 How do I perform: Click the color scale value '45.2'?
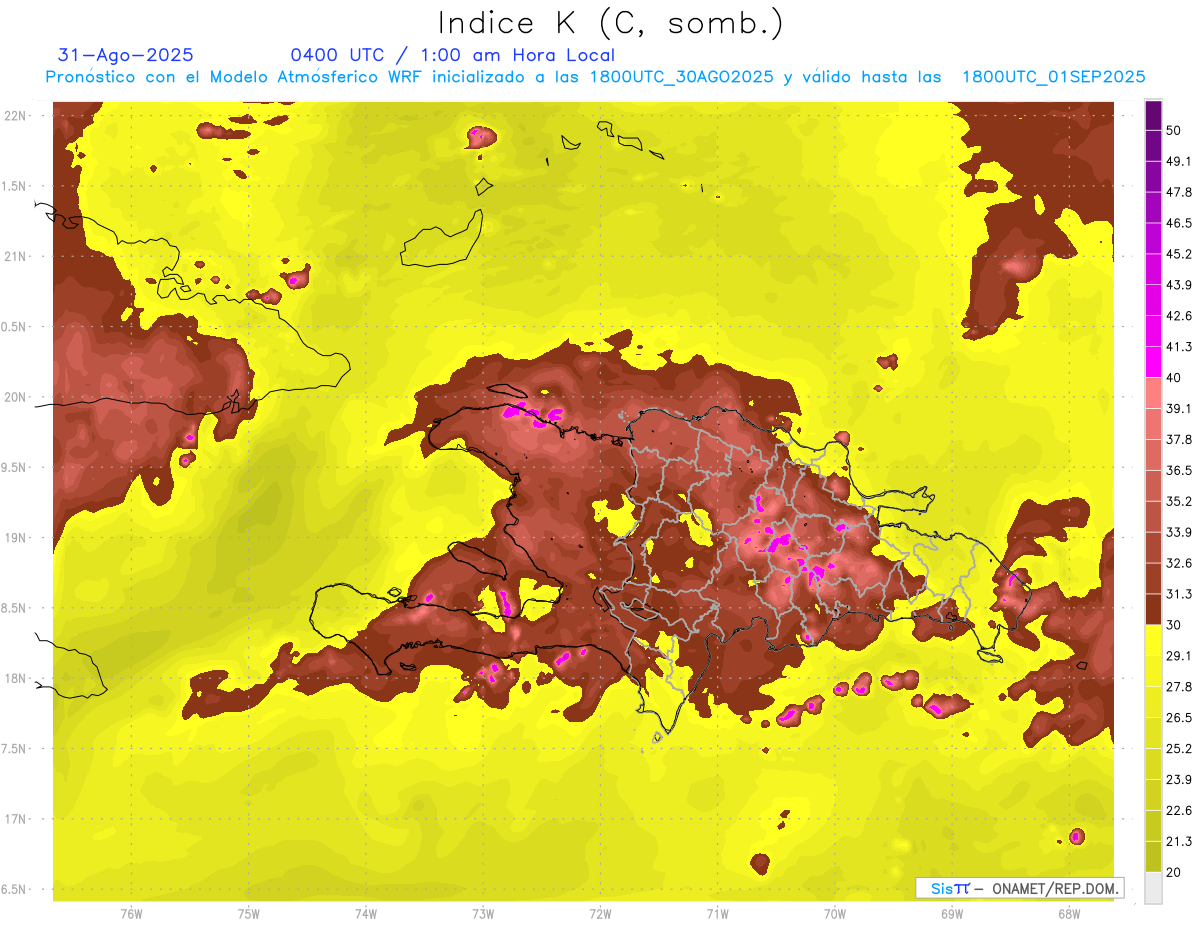(x=1178, y=254)
